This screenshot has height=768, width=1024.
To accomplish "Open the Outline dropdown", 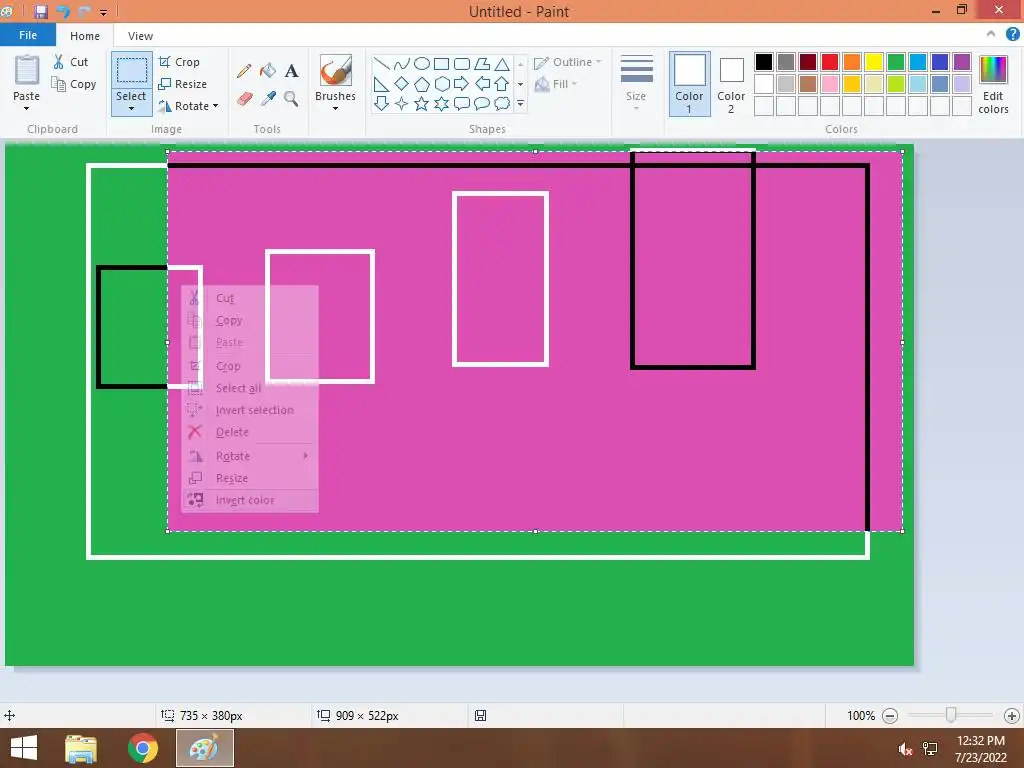I will pos(567,62).
